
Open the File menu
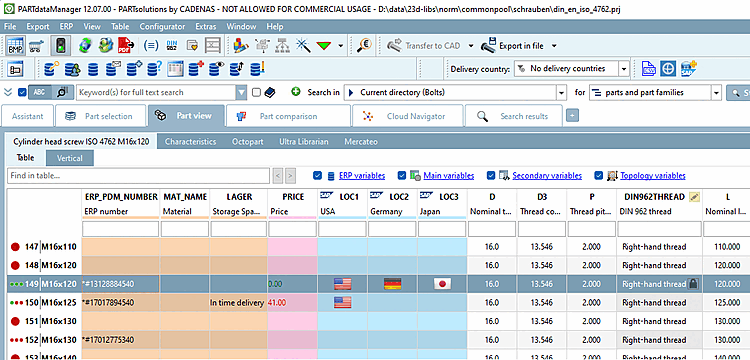pyautogui.click(x=10, y=27)
